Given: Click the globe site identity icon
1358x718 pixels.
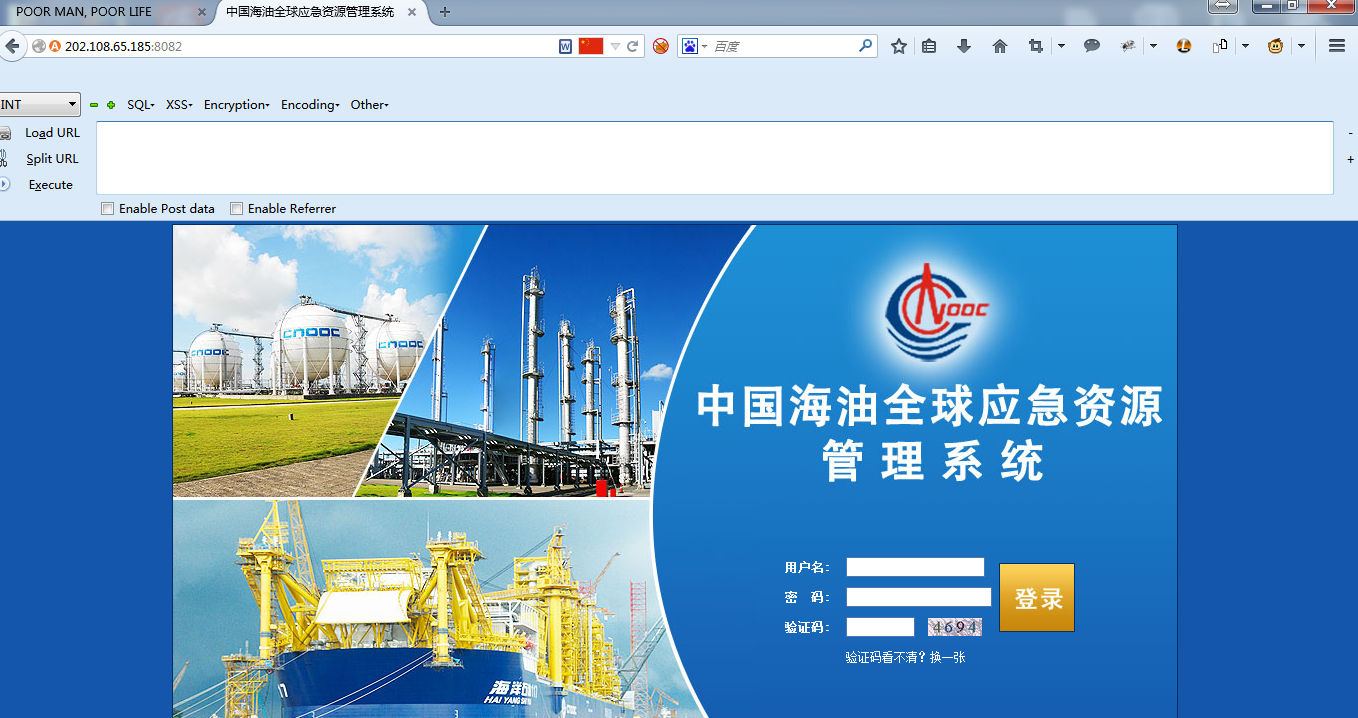Looking at the screenshot, I should click(39, 46).
